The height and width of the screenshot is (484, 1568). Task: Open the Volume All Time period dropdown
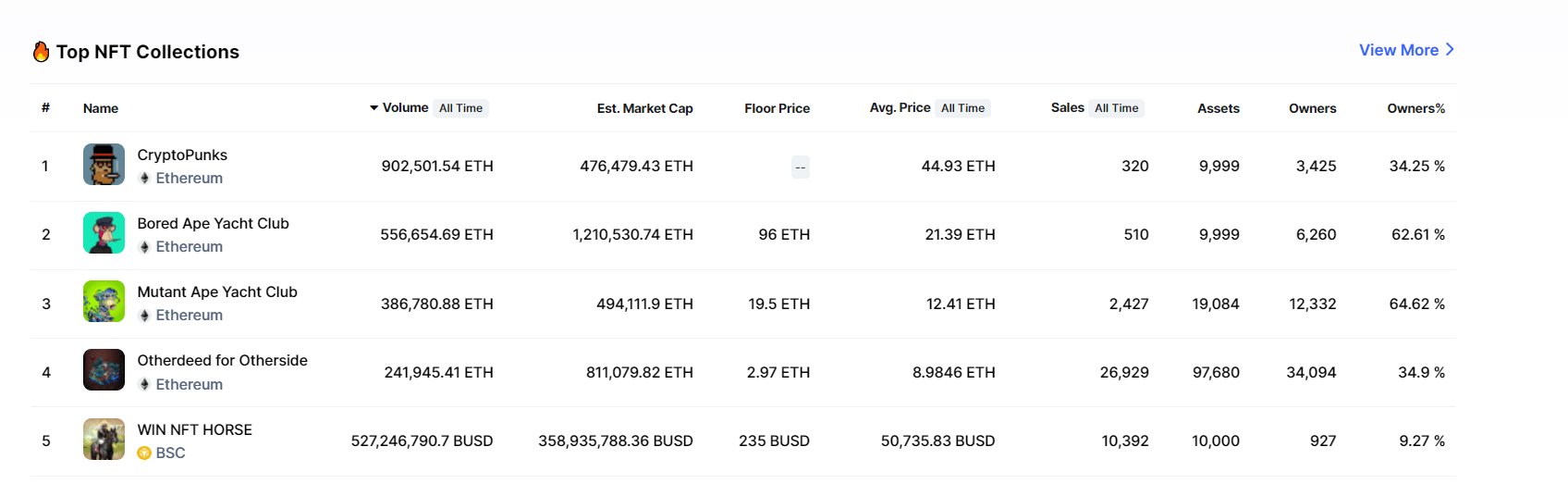pos(460,108)
